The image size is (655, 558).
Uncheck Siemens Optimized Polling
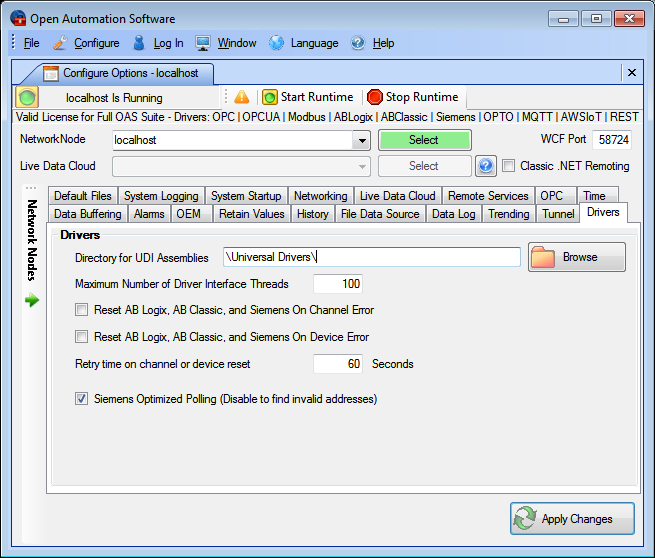tap(81, 398)
